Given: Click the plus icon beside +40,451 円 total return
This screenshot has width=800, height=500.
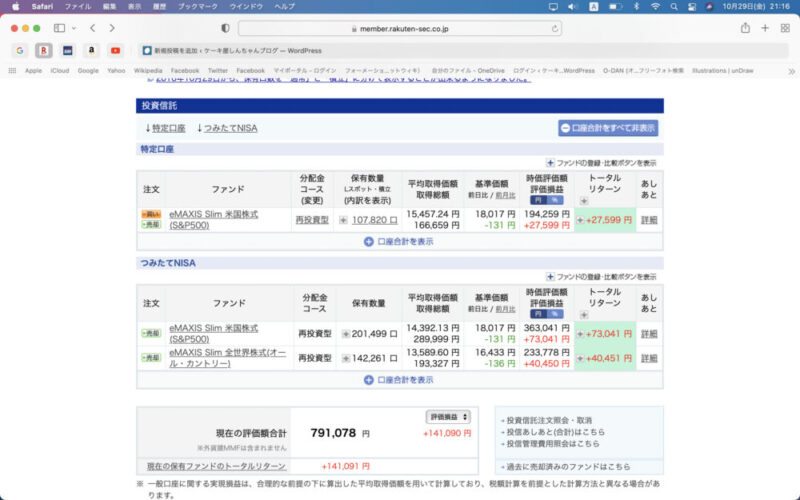Looking at the screenshot, I should pyautogui.click(x=580, y=359).
